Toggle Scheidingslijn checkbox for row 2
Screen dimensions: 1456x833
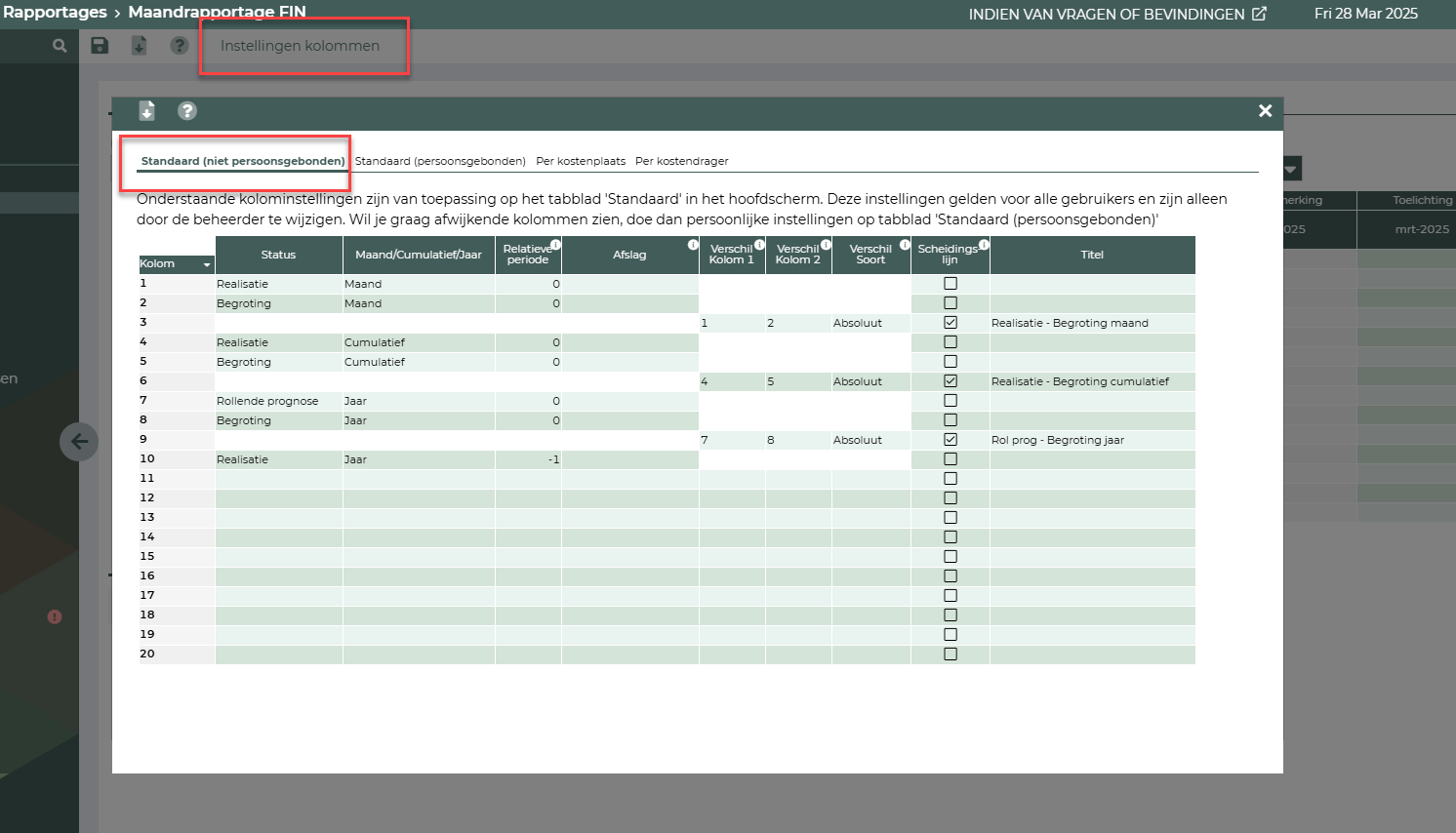point(950,303)
